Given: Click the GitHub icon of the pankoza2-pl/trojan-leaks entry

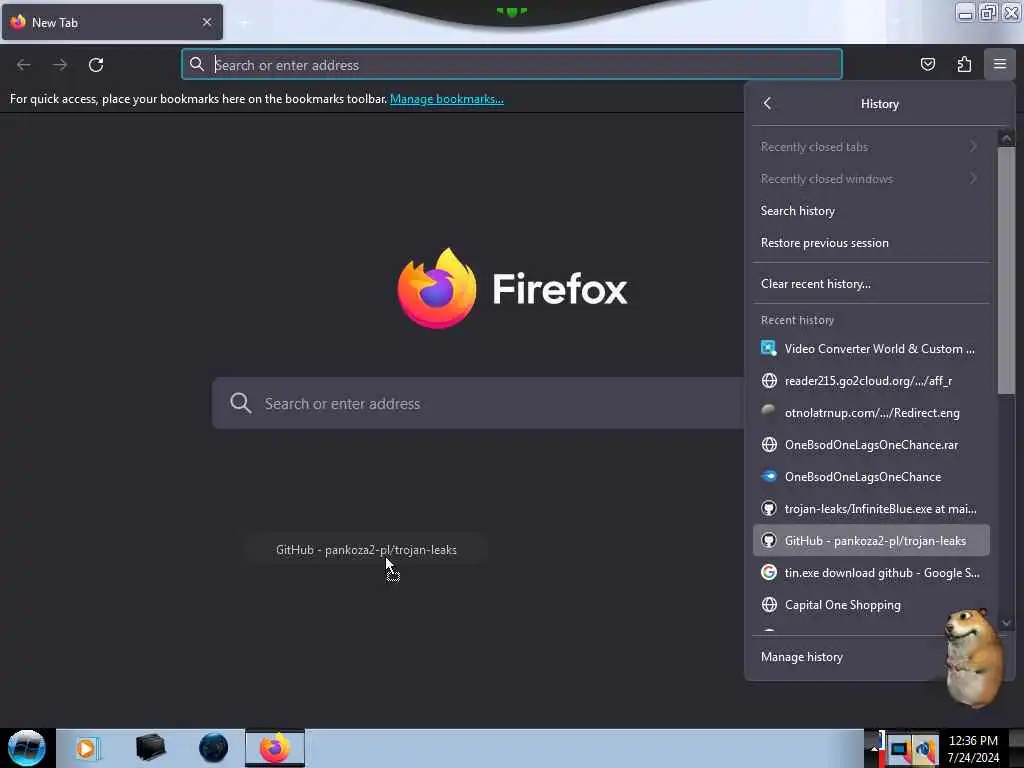Looking at the screenshot, I should [769, 540].
